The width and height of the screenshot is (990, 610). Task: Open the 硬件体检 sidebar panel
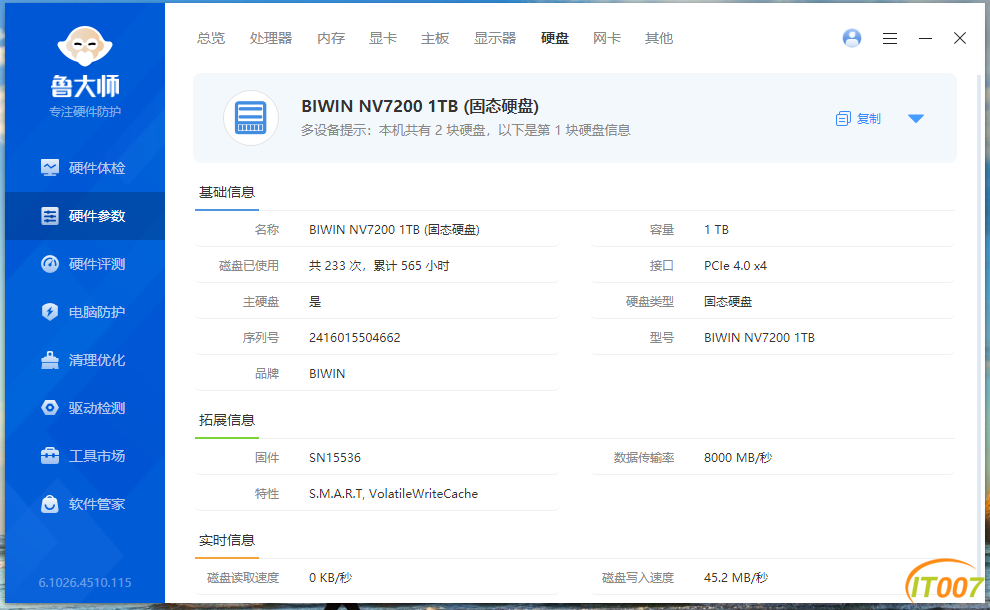tap(84, 168)
